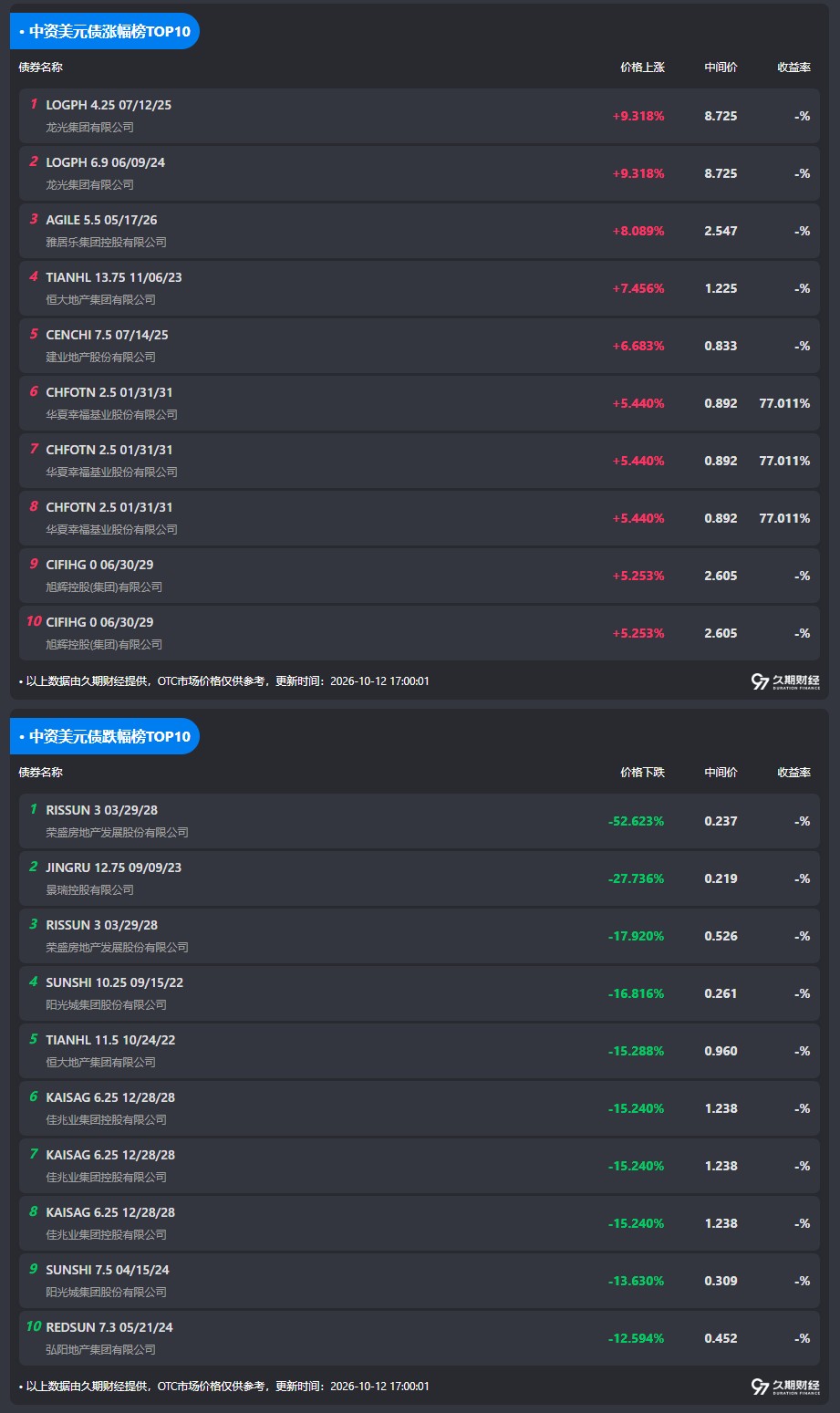Select bond SUNSHI 7.5 04/15/24
Viewport: 840px width, 1413px height.
pyautogui.click(x=108, y=1270)
